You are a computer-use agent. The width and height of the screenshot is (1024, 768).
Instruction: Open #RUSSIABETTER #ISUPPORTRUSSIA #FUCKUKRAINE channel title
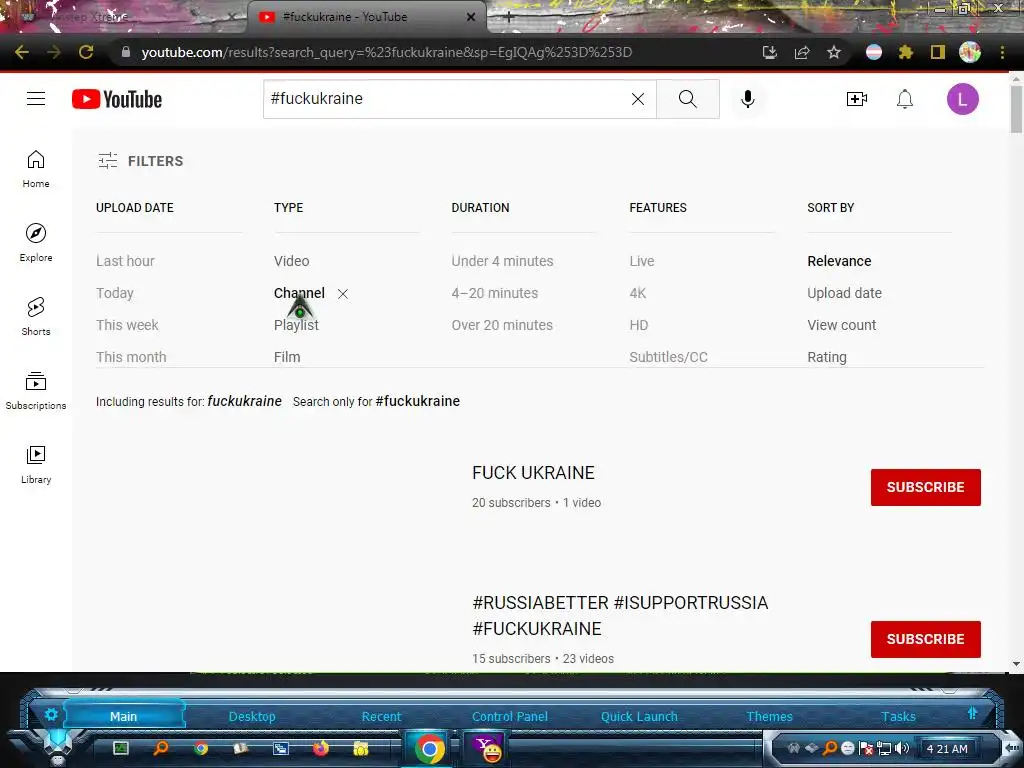620,615
